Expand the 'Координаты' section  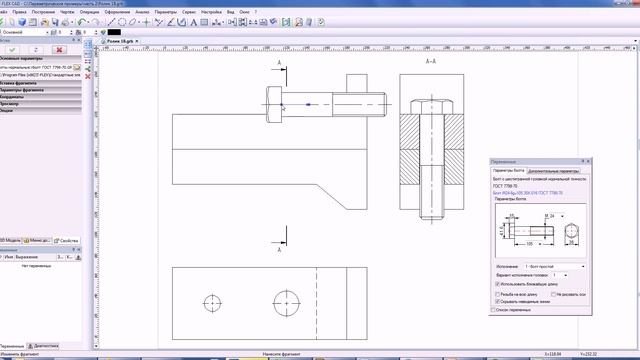point(41,97)
